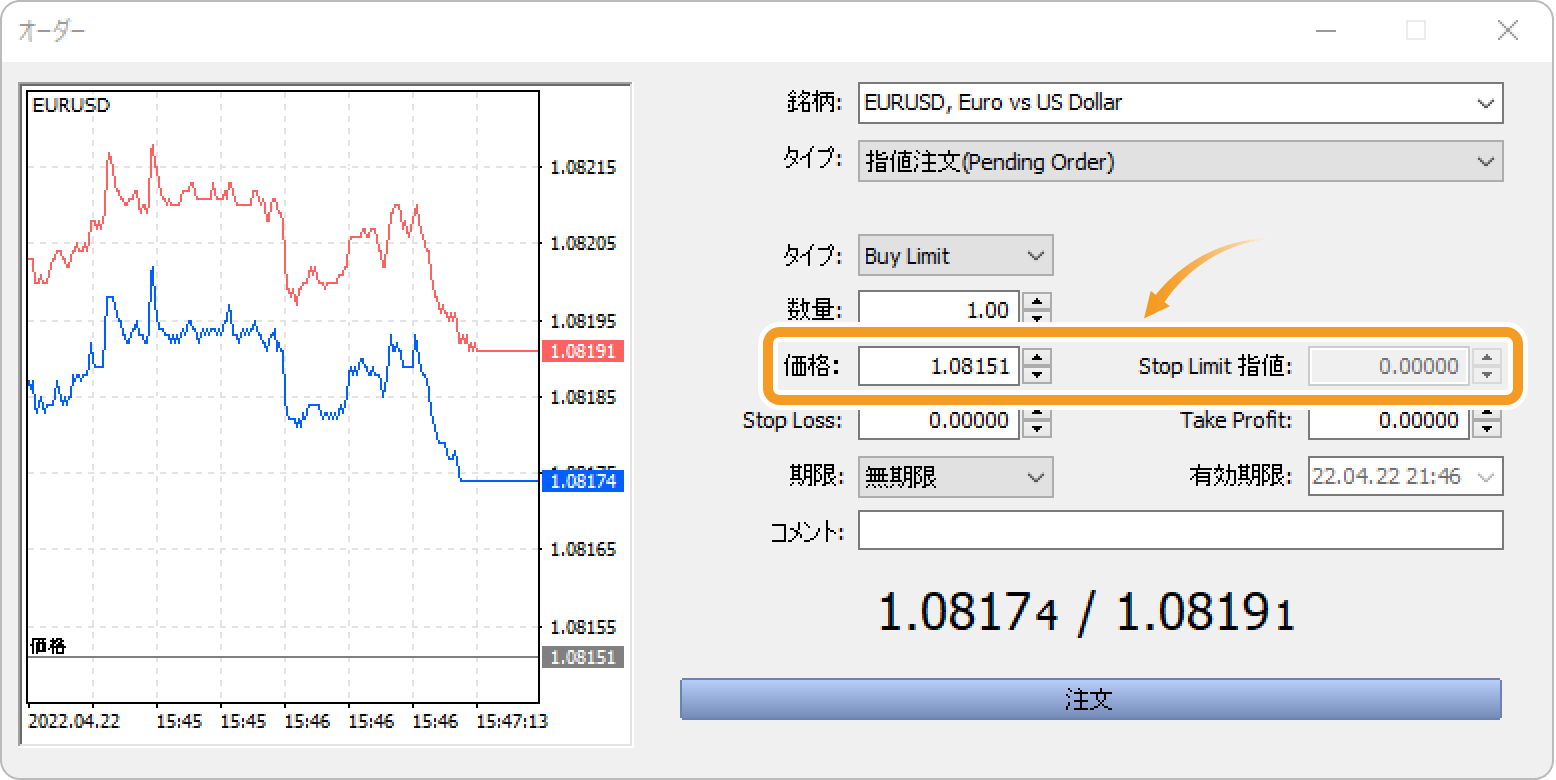Image resolution: width=1556 pixels, height=780 pixels.
Task: Click the オーダー window title
Action: (52, 31)
